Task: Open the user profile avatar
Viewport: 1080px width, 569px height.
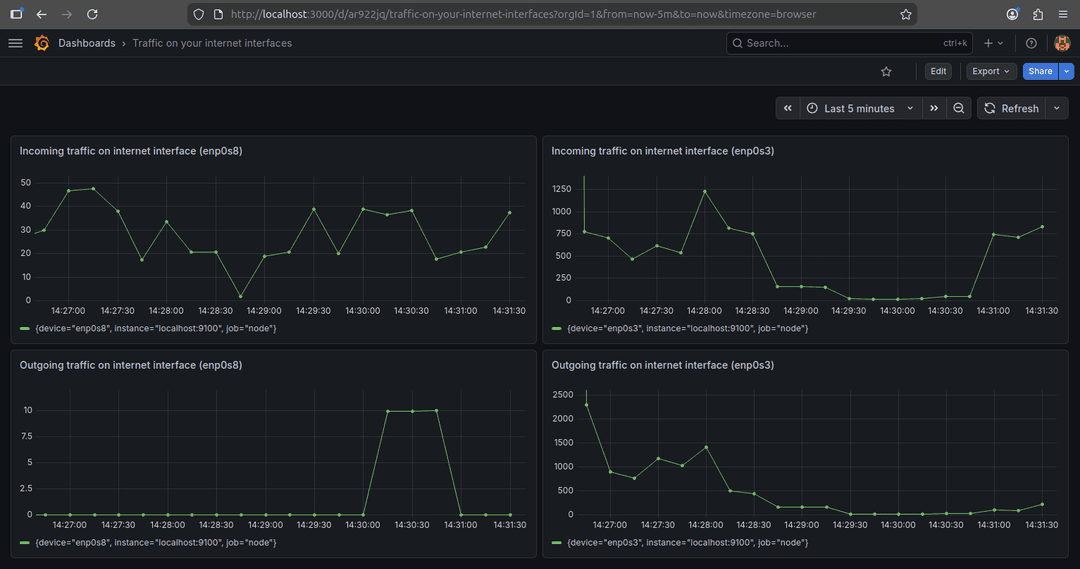Action: coord(1062,43)
